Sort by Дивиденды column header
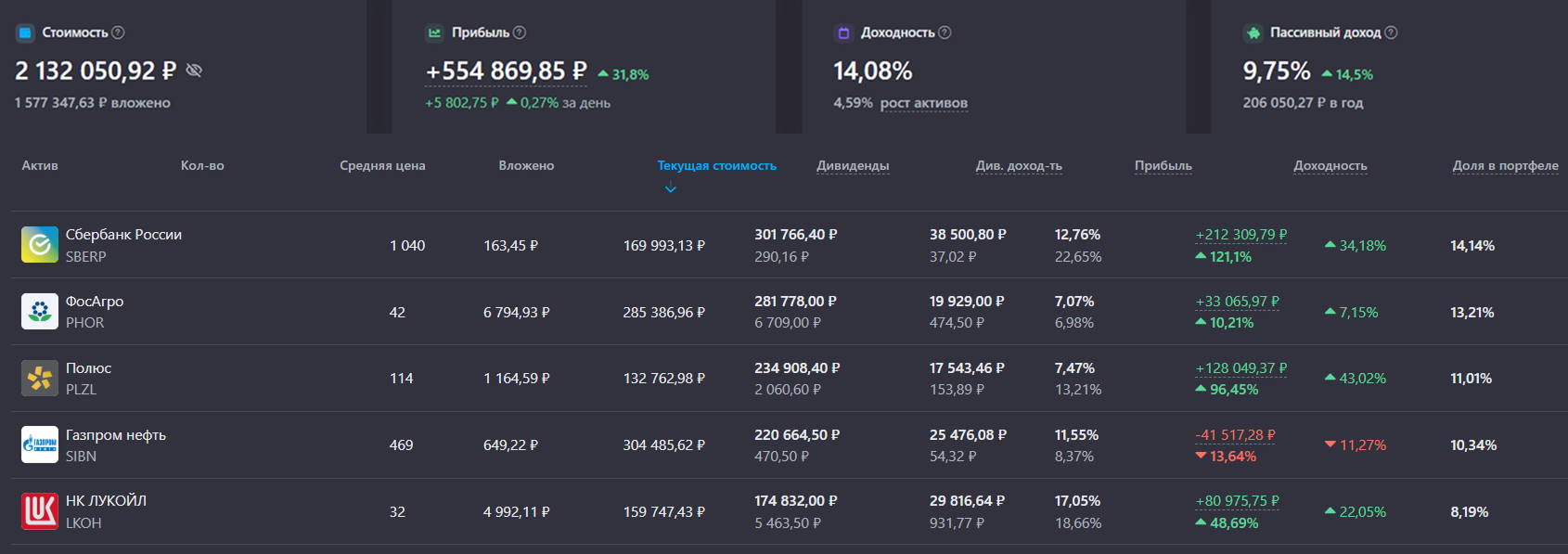 coord(853,165)
